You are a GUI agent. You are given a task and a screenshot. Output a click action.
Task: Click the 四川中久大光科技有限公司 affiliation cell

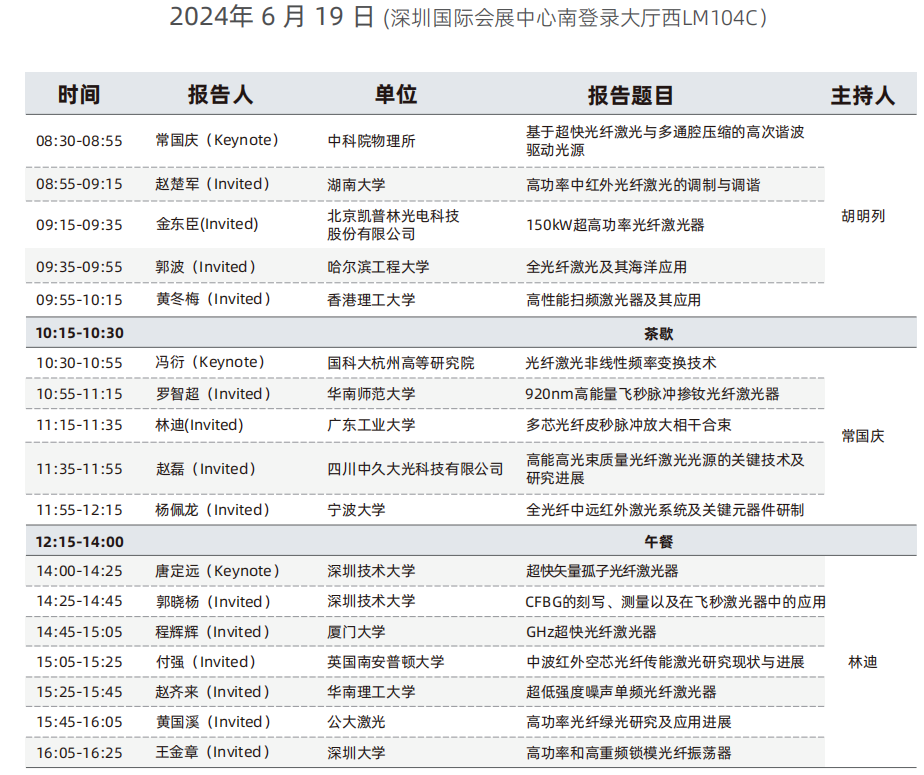415,469
